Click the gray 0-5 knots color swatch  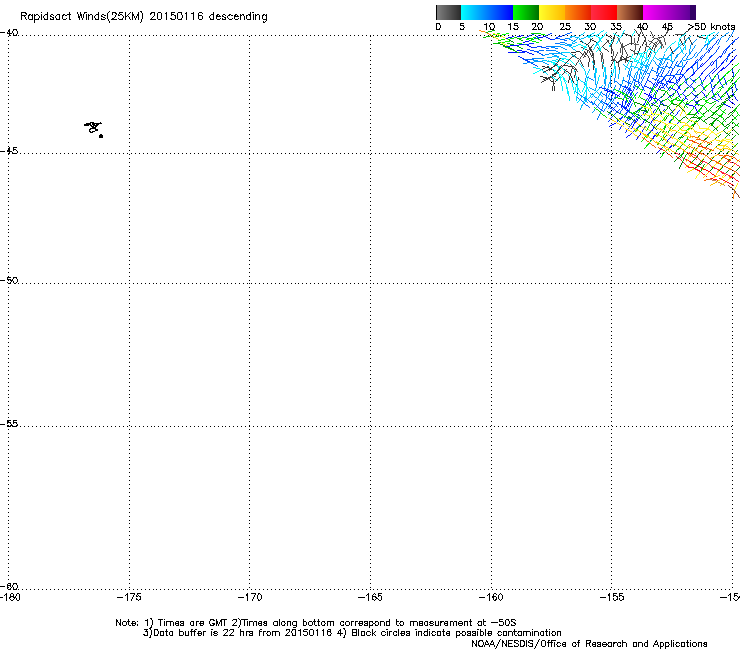[448, 12]
